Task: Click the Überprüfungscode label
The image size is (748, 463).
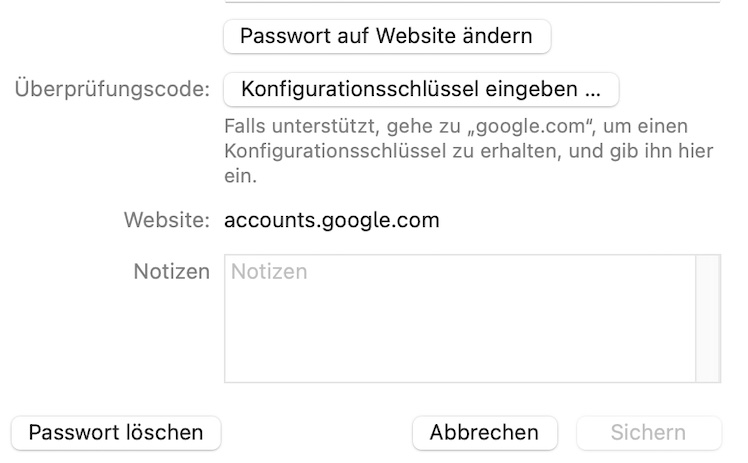Action: pyautogui.click(x=112, y=90)
